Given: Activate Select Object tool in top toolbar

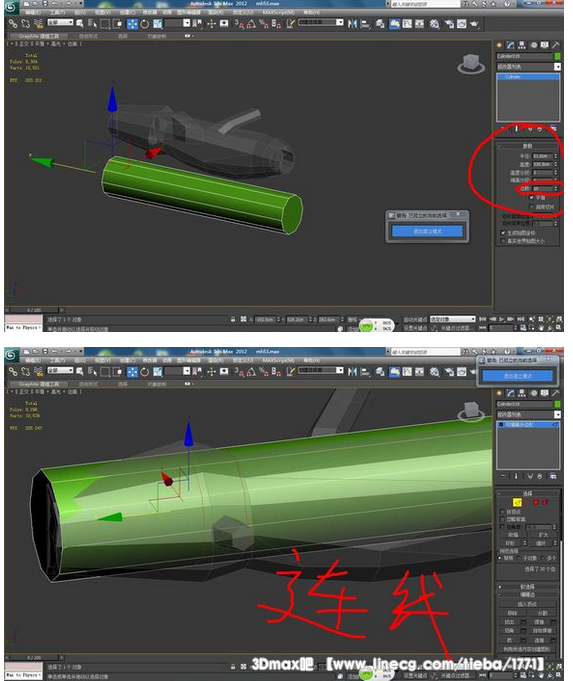Looking at the screenshot, I should tap(80, 23).
